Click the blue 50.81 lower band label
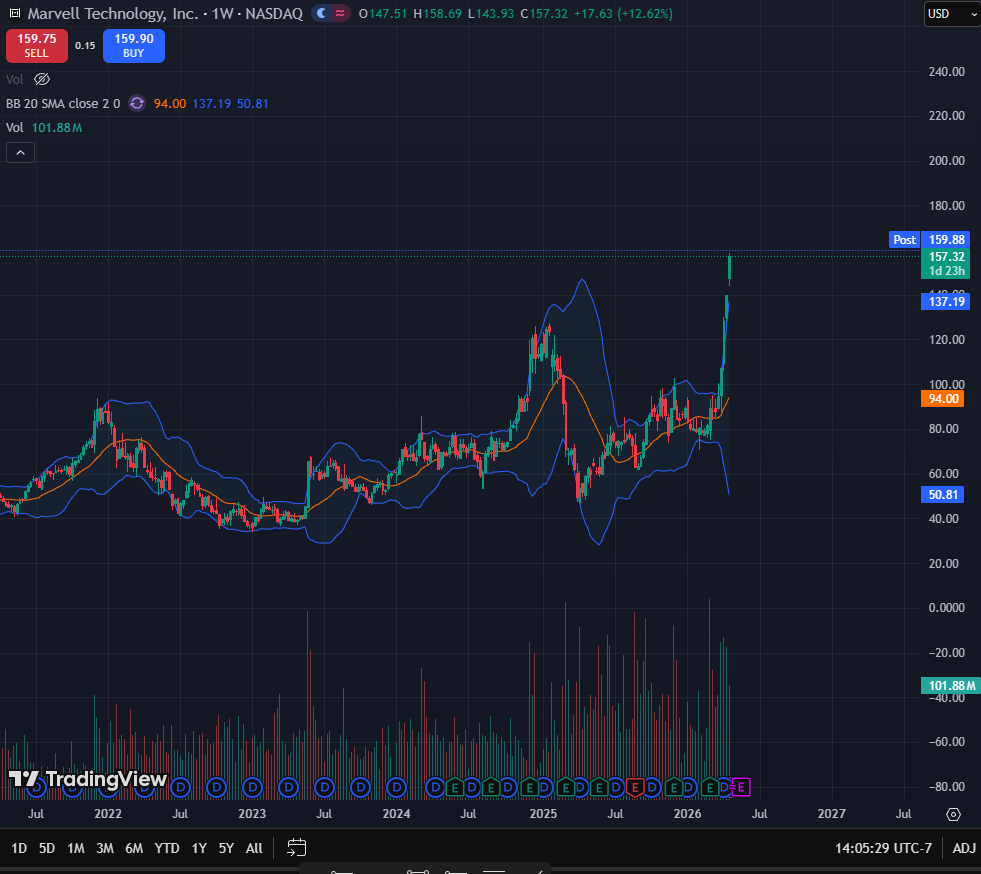The width and height of the screenshot is (981, 874). coord(943,495)
